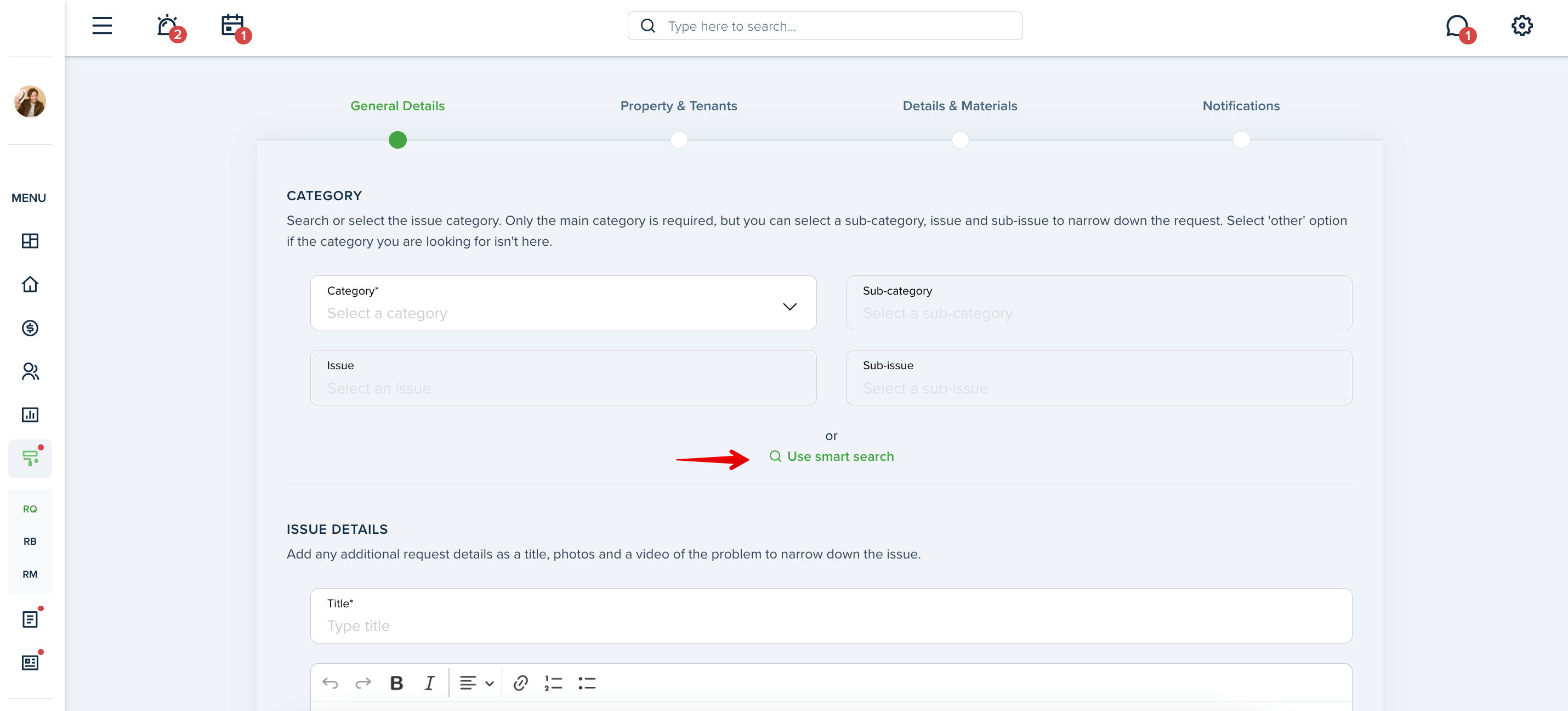
Task: Open dashboard grid icon in sidebar
Action: click(x=30, y=241)
